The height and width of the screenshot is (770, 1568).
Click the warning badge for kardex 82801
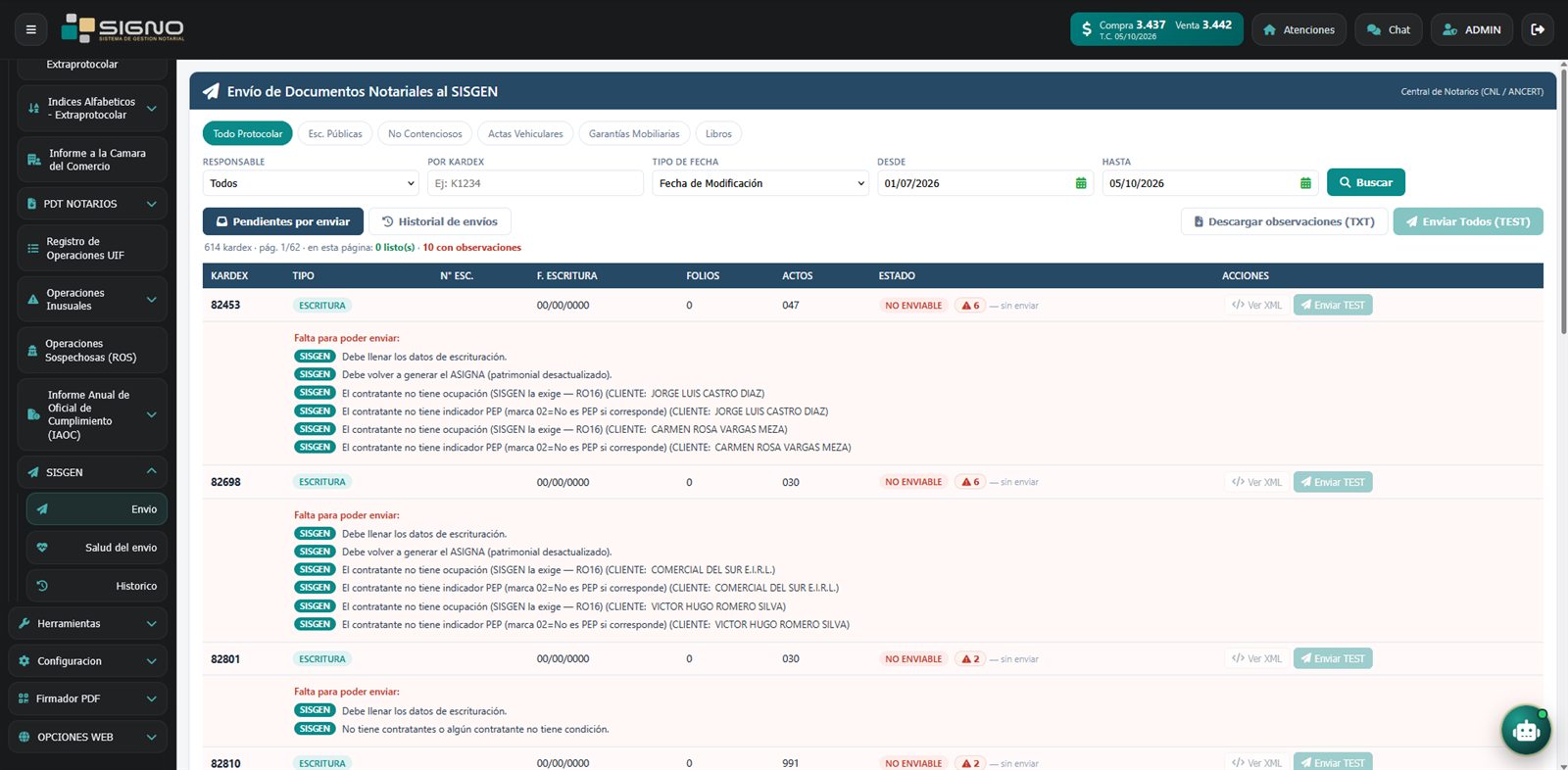pos(970,659)
